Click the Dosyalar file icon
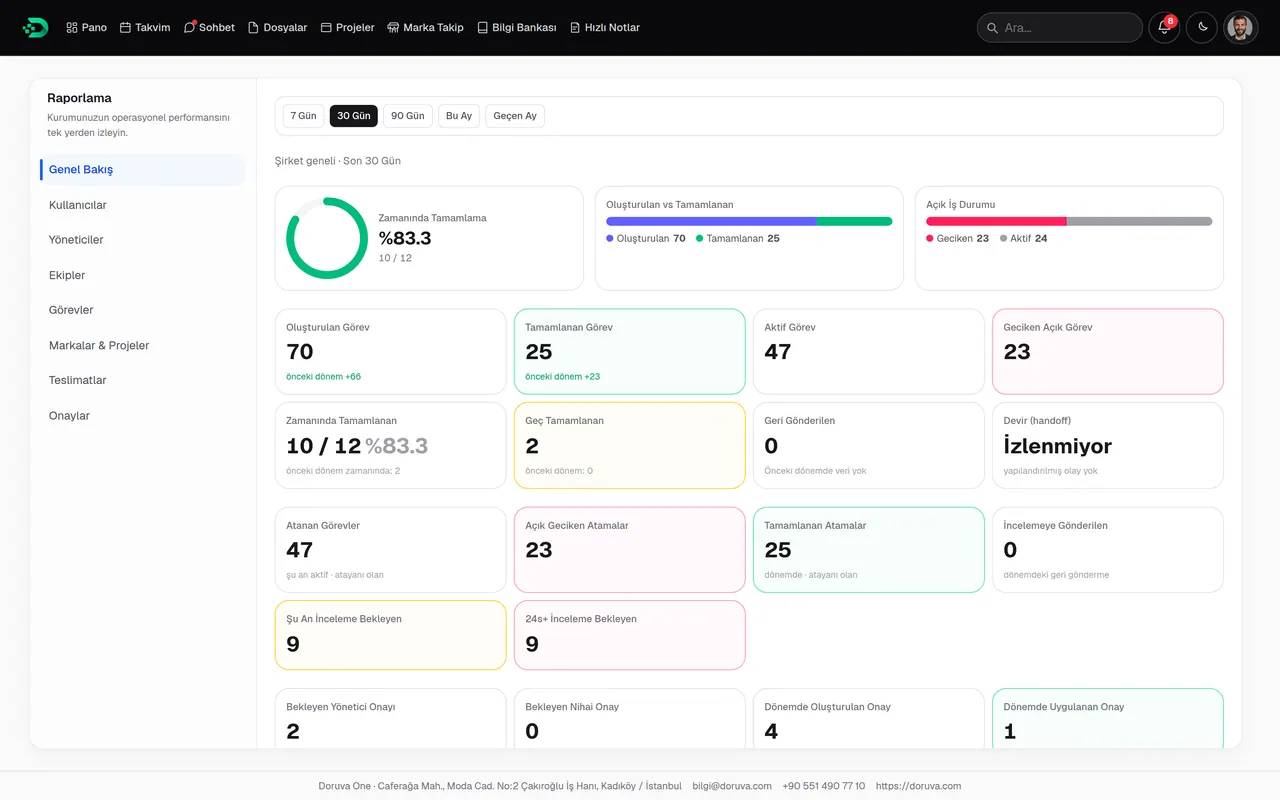The width and height of the screenshot is (1280, 800). point(253,28)
